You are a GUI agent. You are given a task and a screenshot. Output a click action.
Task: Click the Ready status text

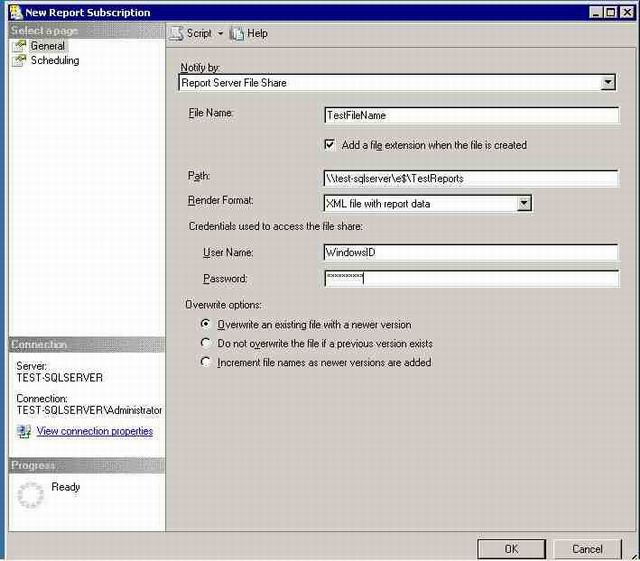pos(66,487)
